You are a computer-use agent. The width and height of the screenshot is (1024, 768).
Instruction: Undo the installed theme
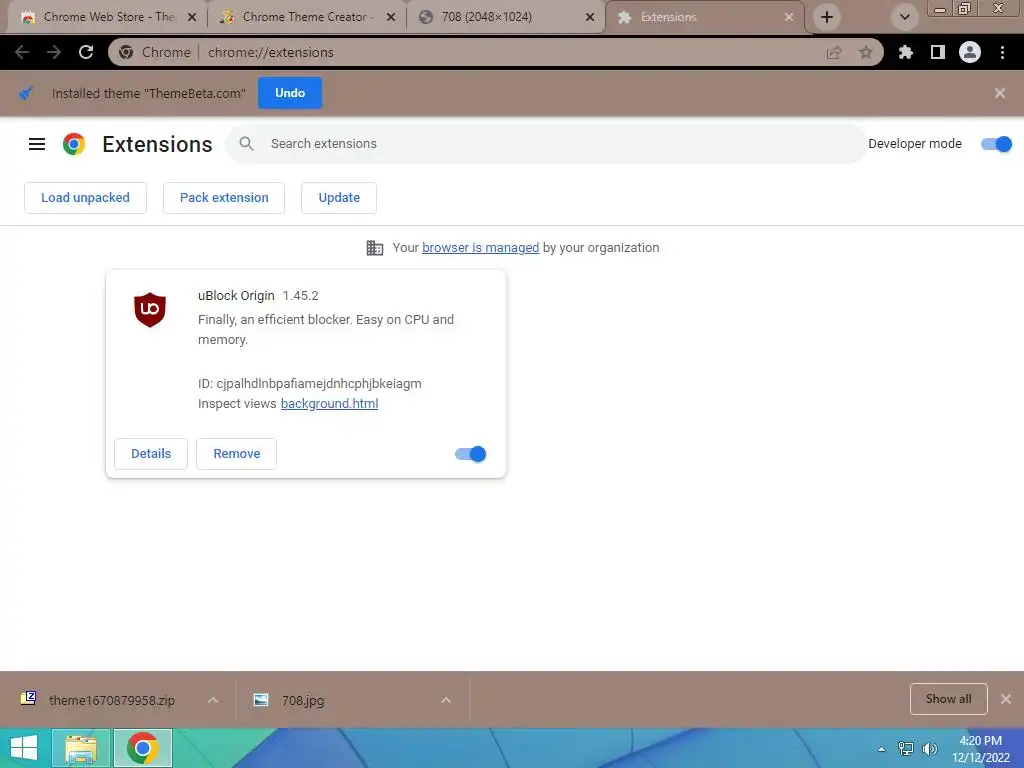pyautogui.click(x=290, y=93)
